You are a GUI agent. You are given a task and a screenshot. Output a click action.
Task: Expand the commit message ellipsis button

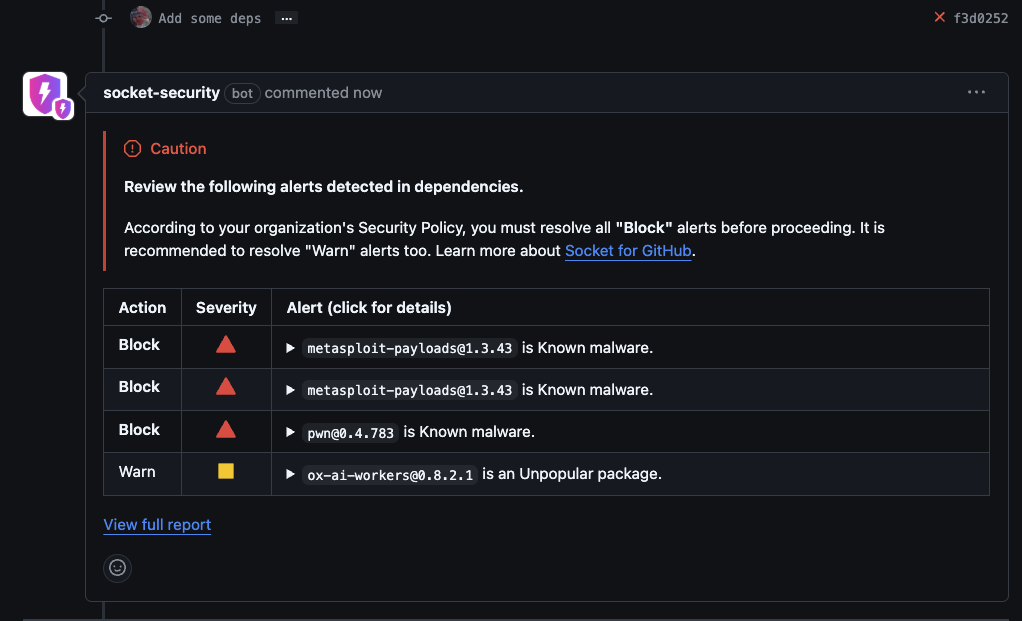[x=286, y=18]
